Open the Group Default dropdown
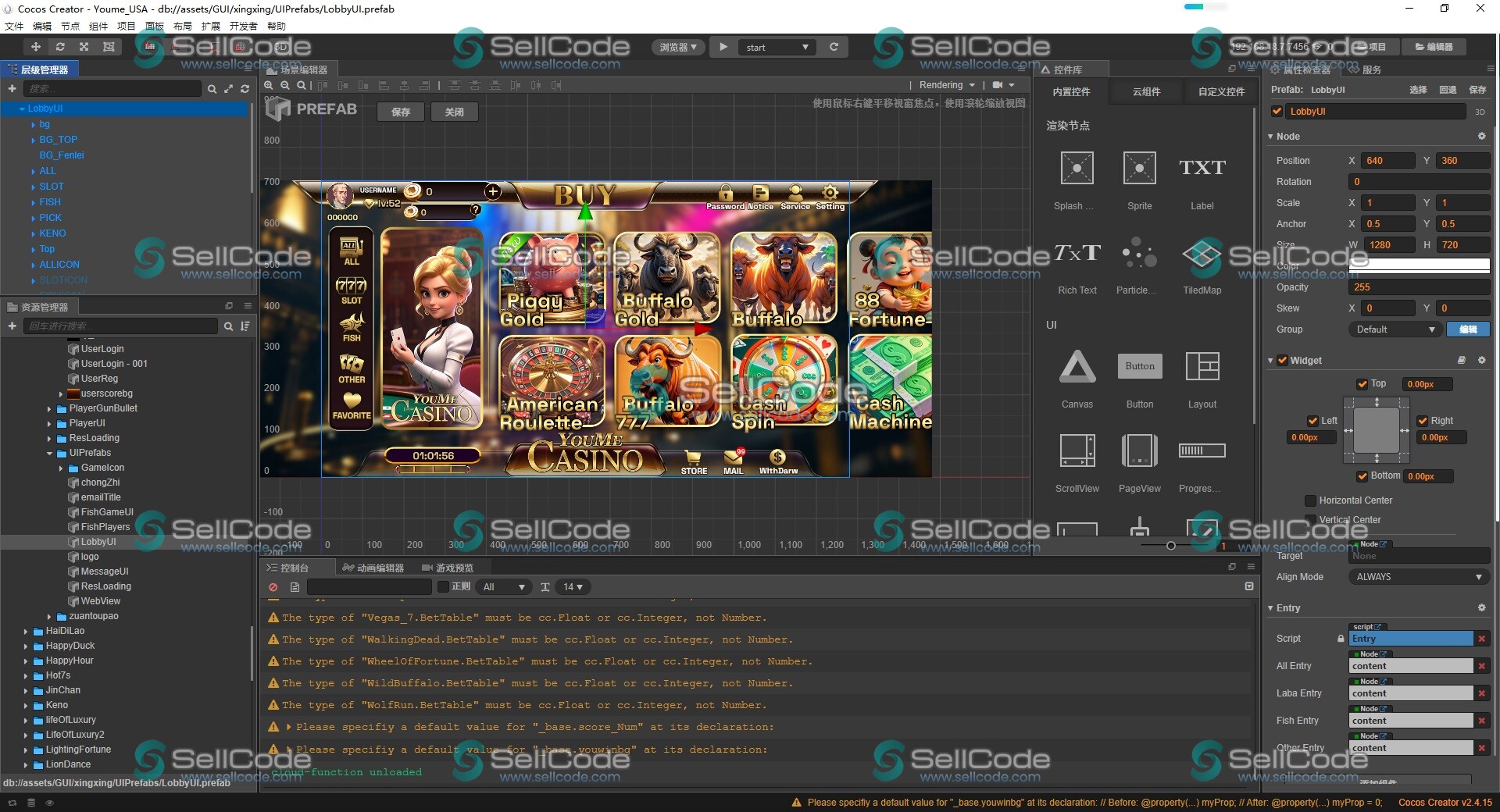The image size is (1500, 812). tap(1395, 329)
